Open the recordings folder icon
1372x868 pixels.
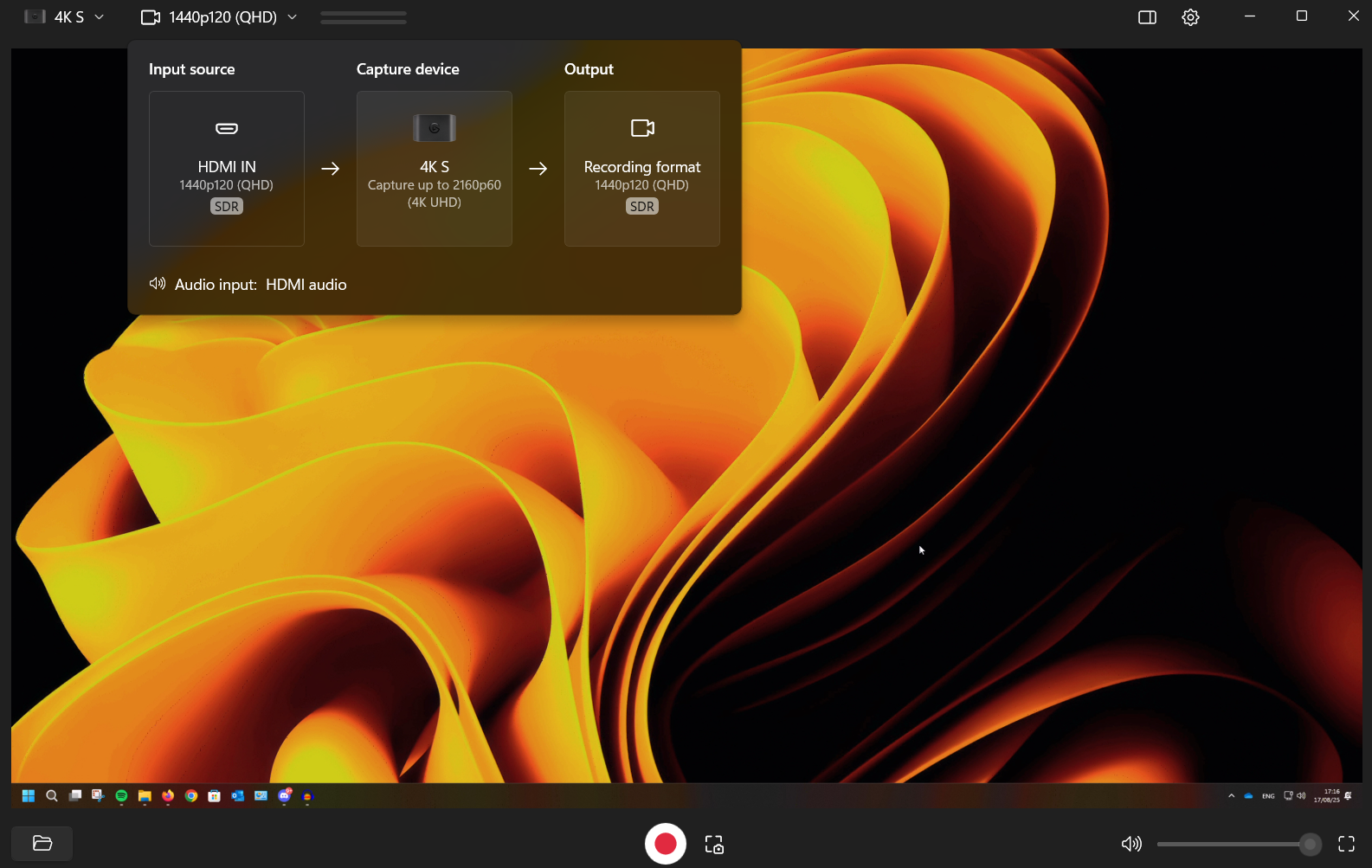tap(42, 844)
